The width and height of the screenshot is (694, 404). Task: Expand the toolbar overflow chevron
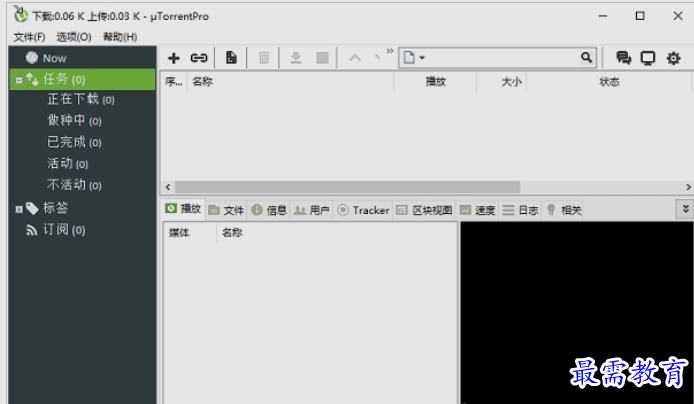389,51
